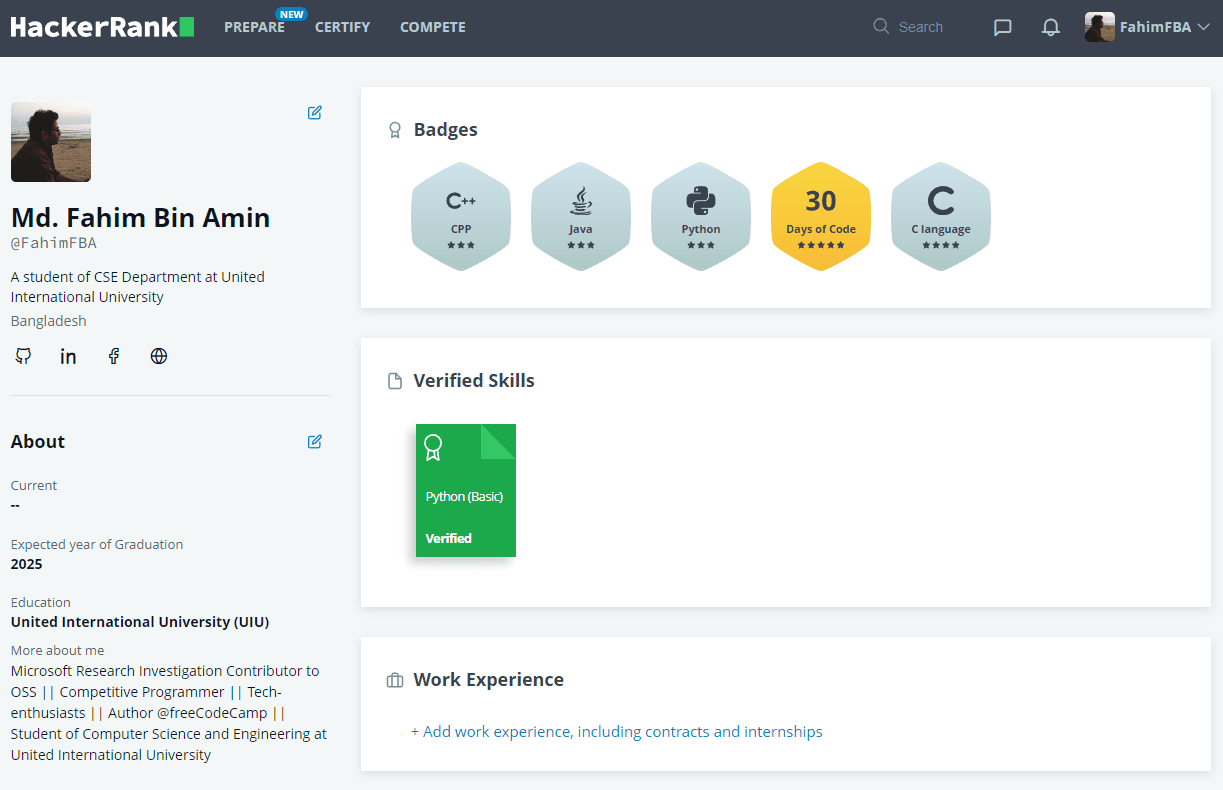Open the CERTIFY menu

(342, 27)
